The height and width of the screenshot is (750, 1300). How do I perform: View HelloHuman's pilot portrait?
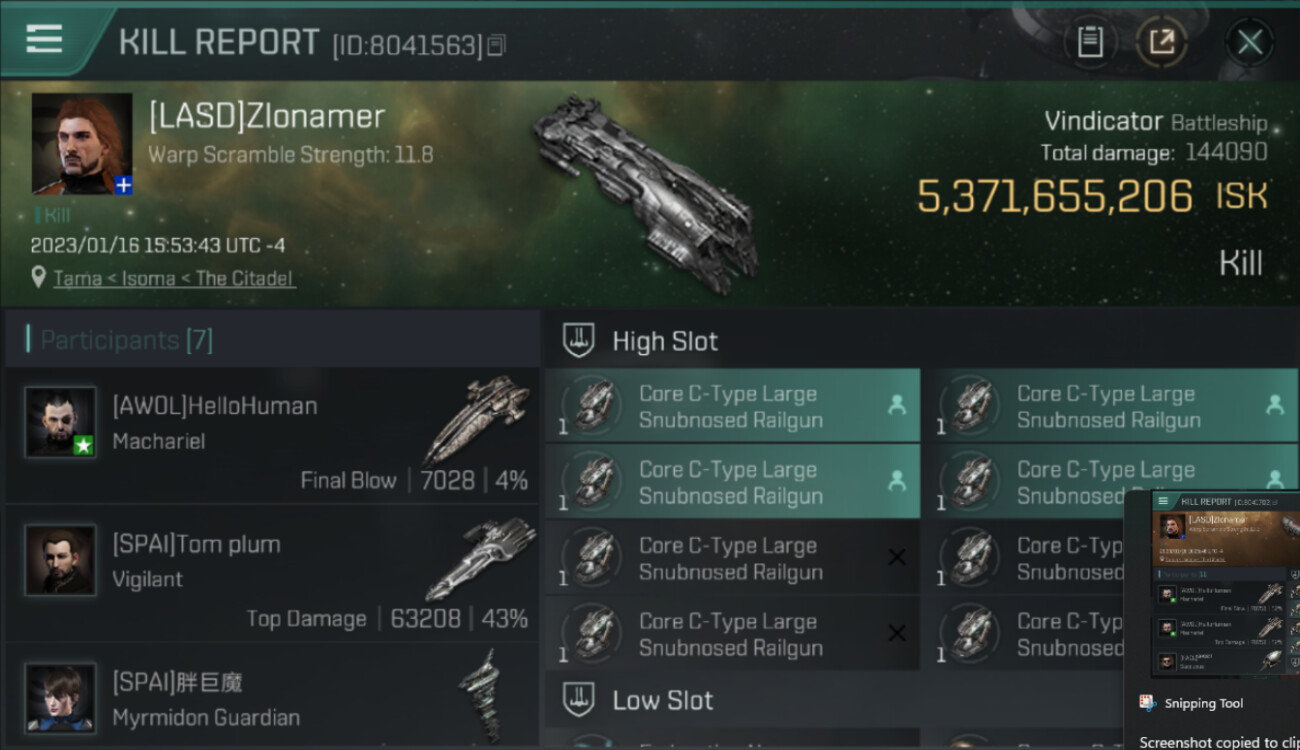click(x=60, y=422)
